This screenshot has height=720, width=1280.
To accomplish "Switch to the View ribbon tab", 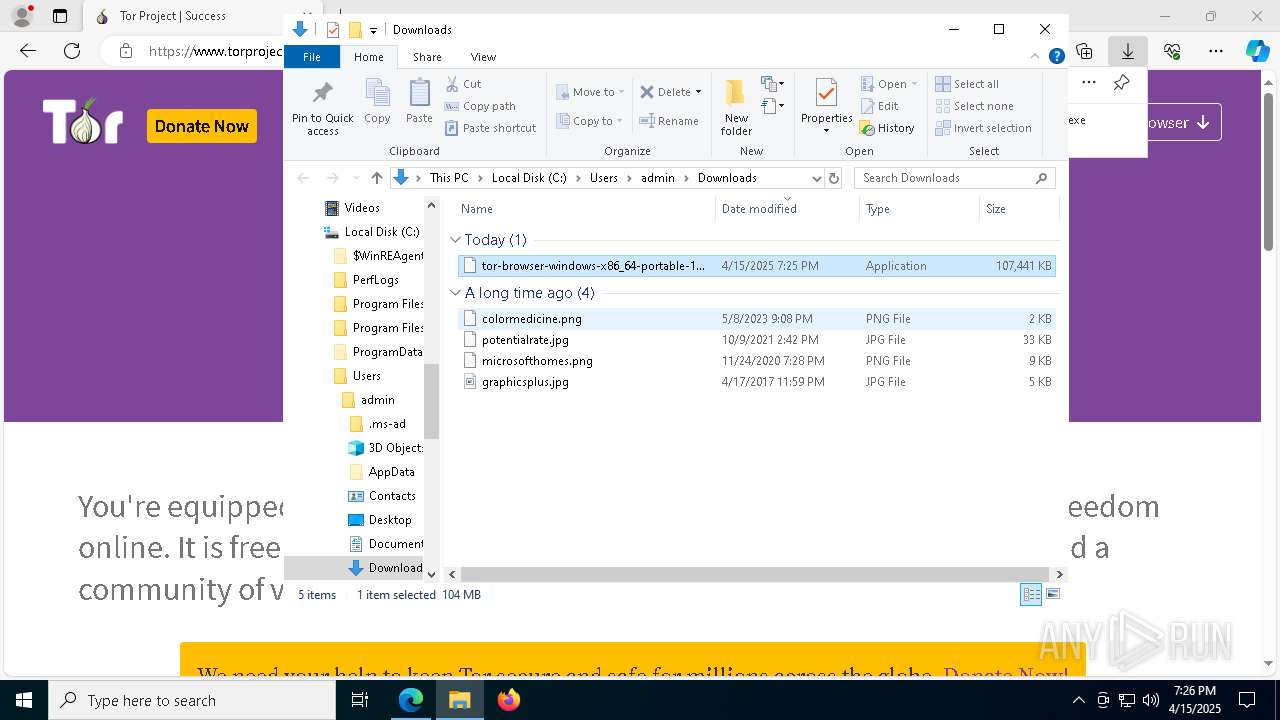I will [483, 57].
